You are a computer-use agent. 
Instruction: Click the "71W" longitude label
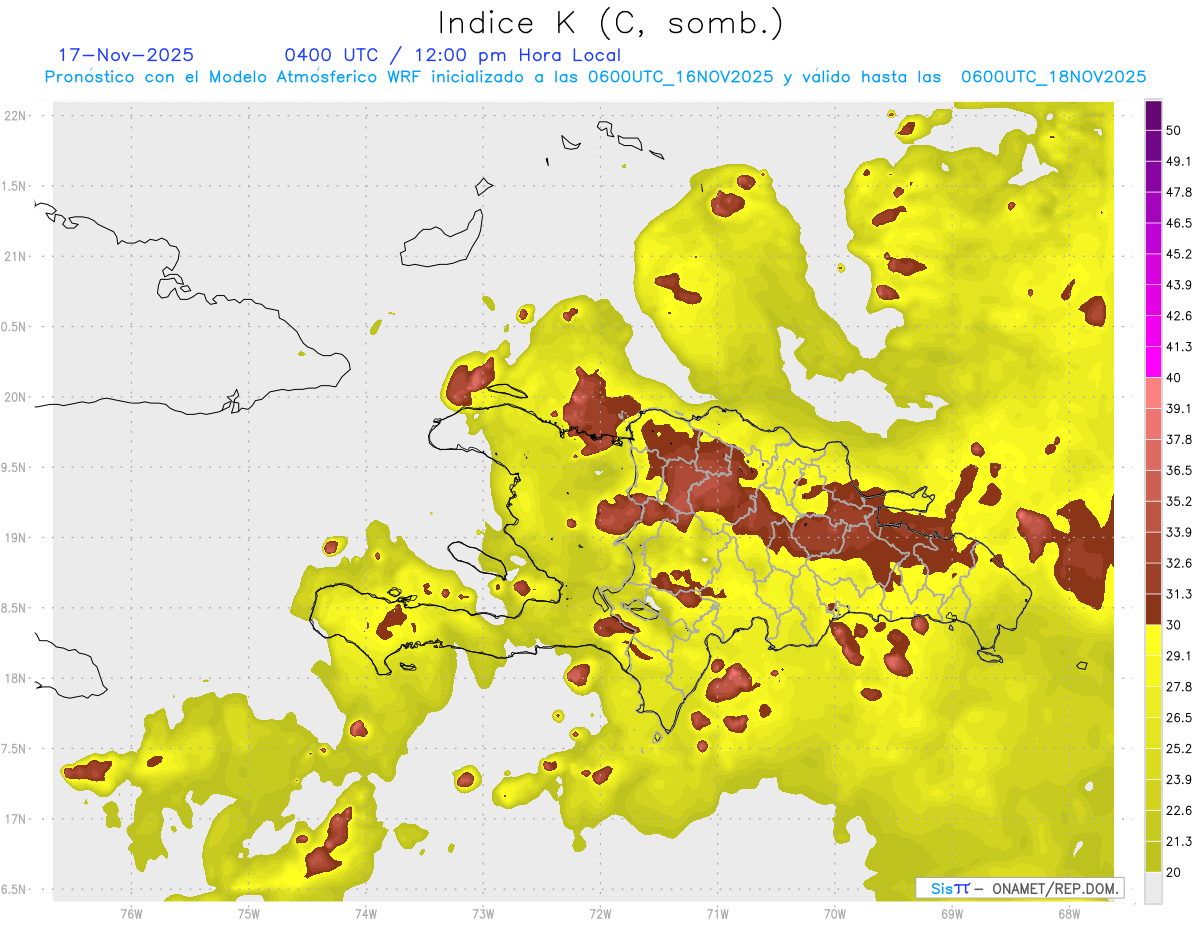click(717, 913)
